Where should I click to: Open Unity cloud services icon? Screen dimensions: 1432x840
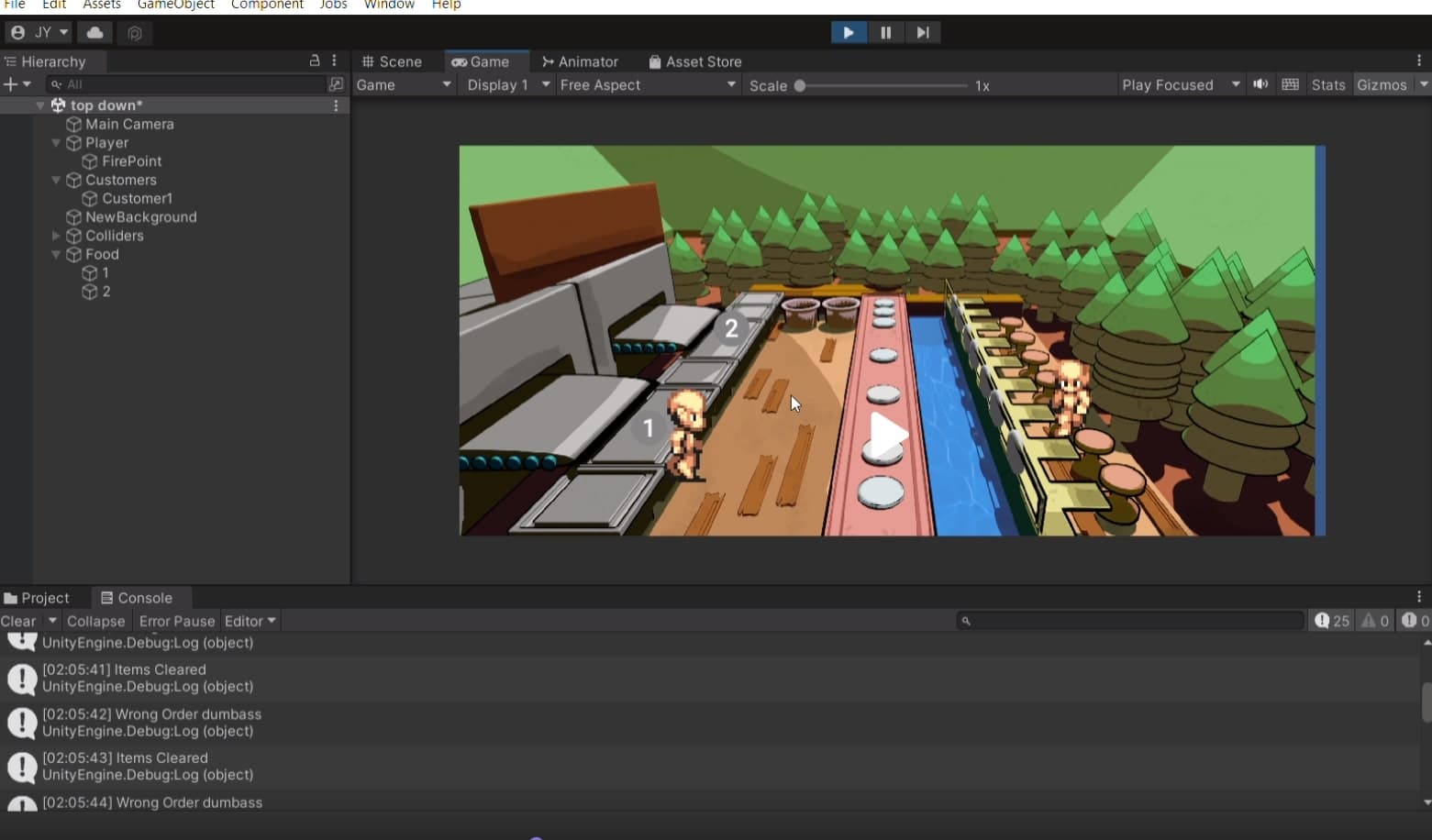(x=94, y=33)
